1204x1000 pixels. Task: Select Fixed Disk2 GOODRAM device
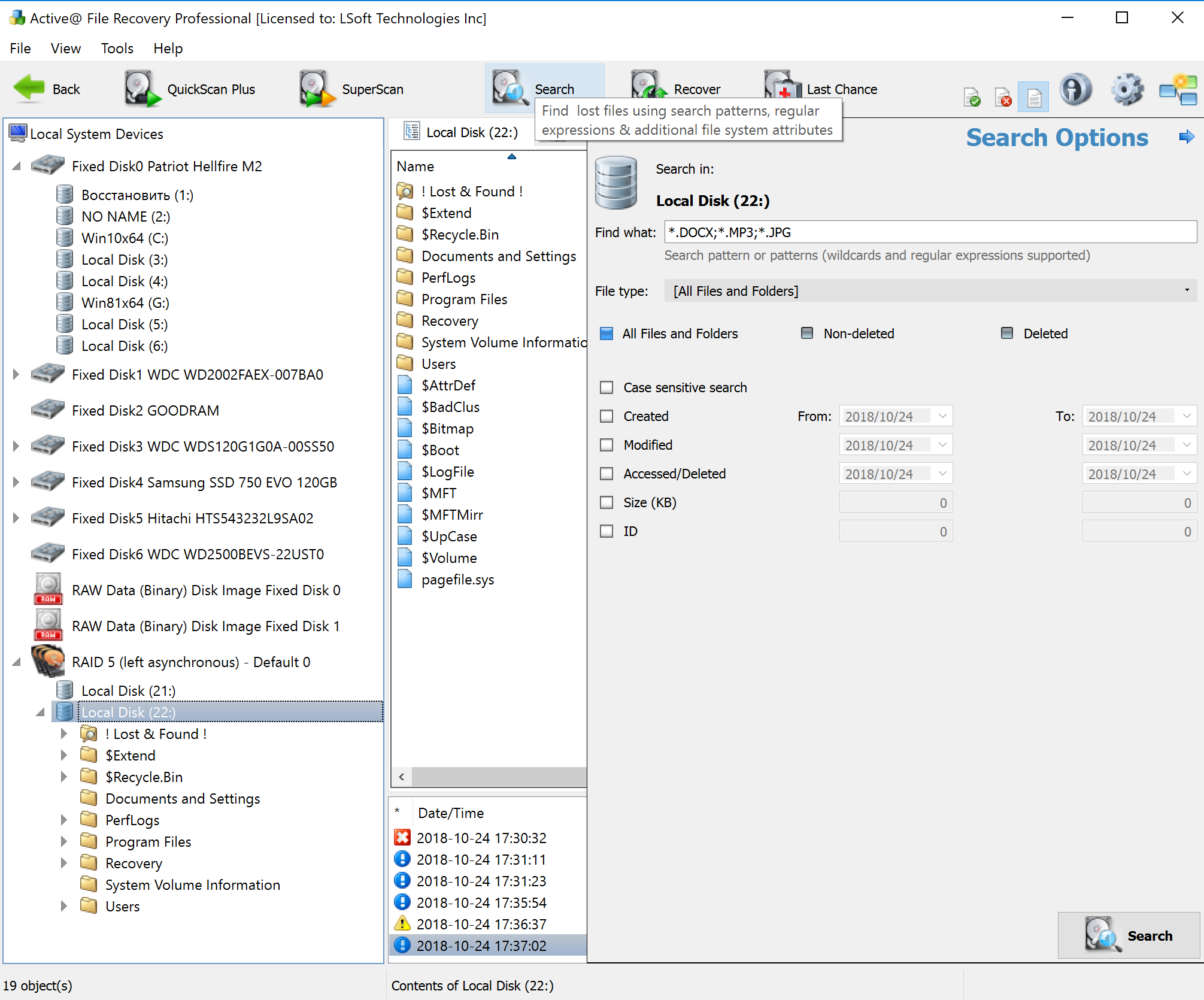[x=145, y=411]
